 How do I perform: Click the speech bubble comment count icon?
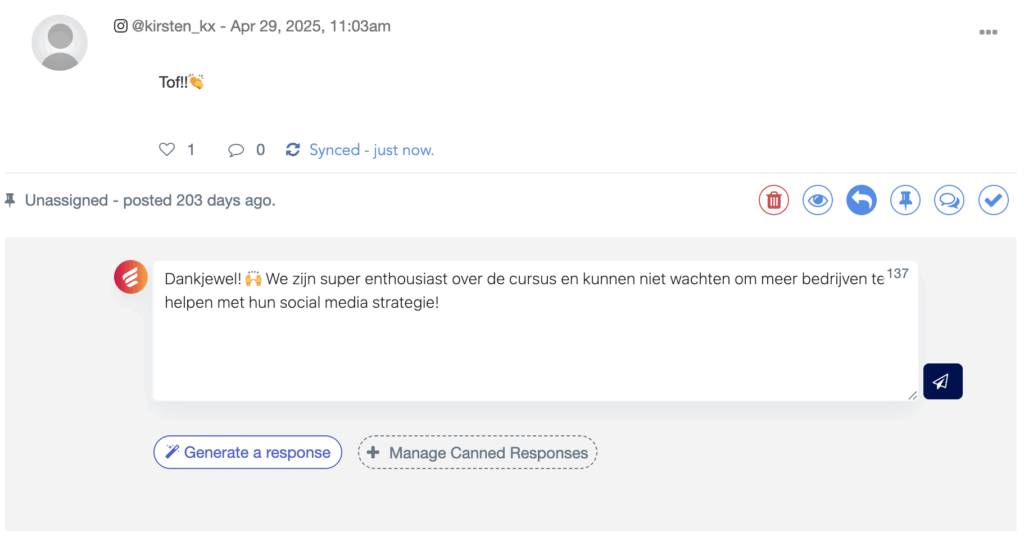(x=236, y=150)
